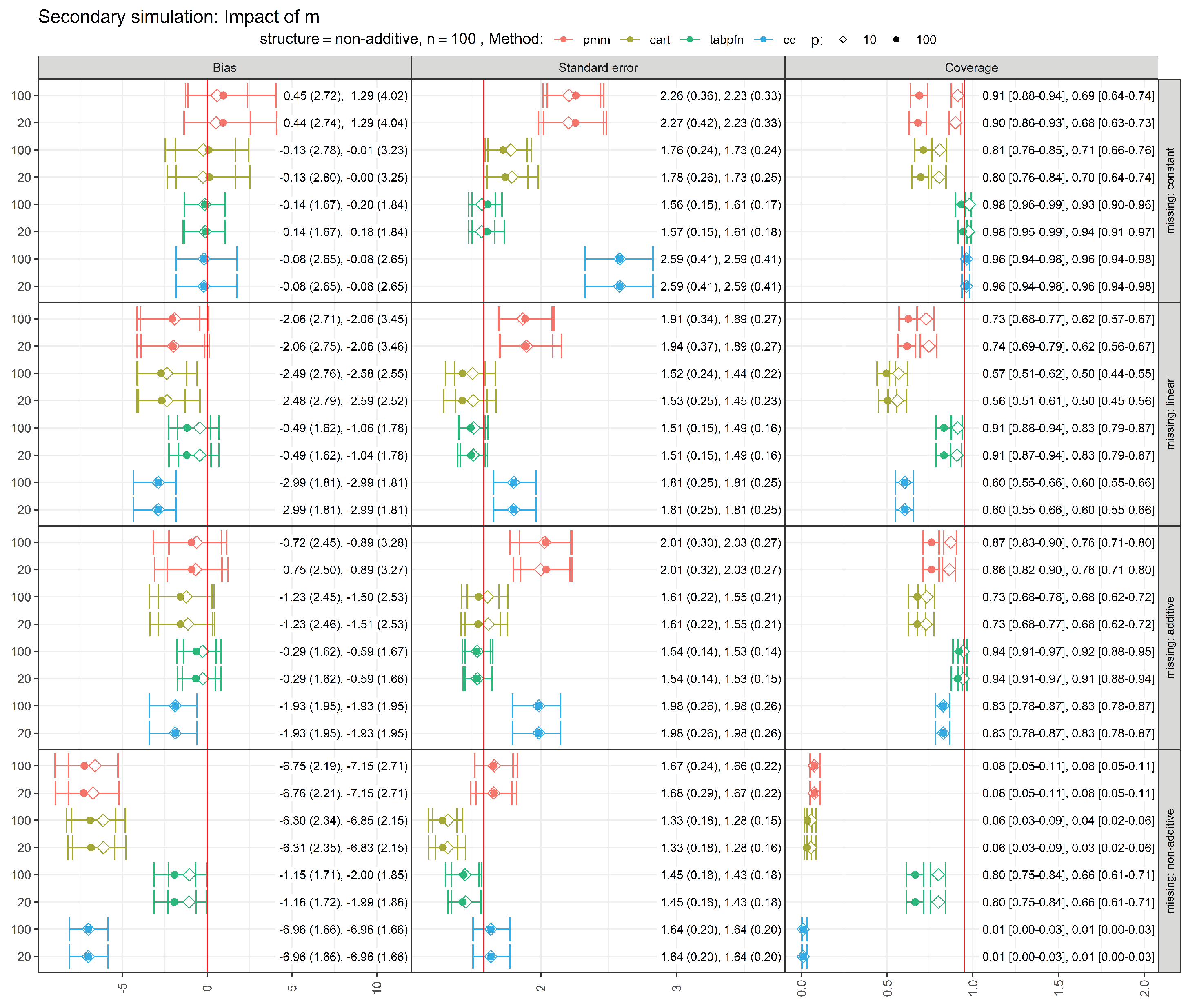Select the Standard error panel header
The height and width of the screenshot is (1008, 1197).
597,67
